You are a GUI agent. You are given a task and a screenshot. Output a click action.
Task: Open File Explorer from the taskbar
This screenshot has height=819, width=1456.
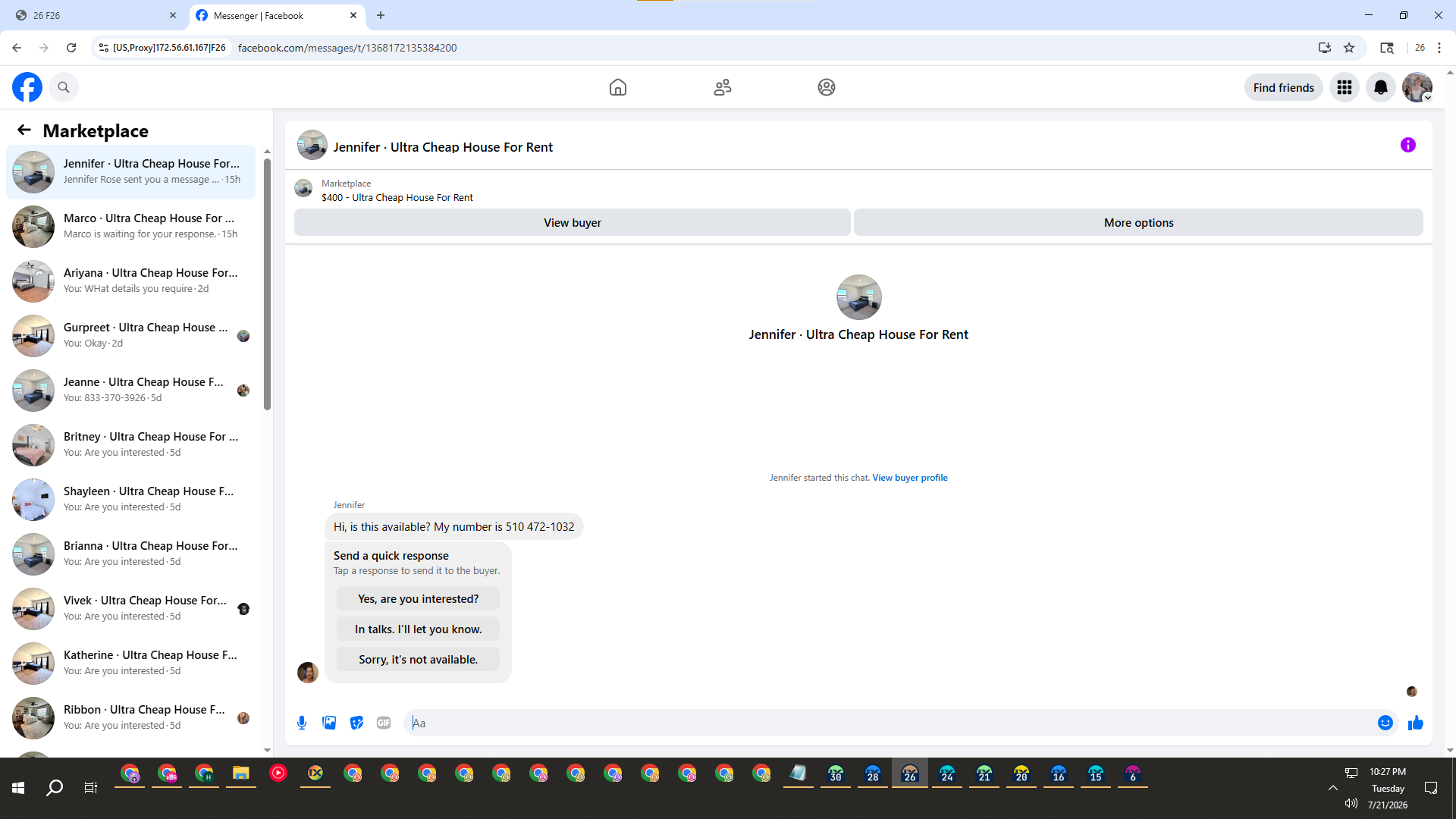(241, 773)
